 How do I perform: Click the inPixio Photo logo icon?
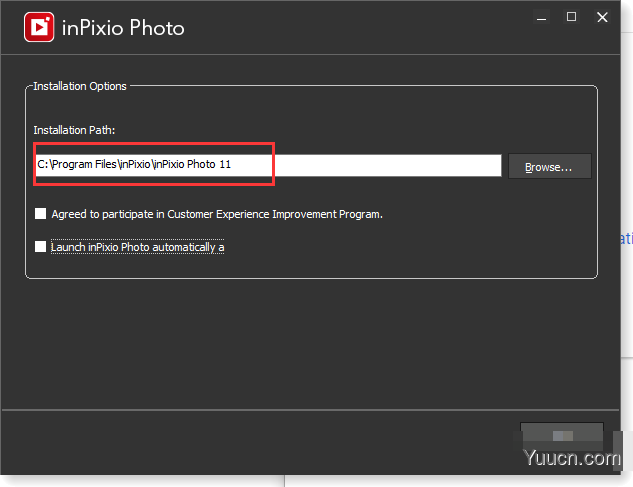(x=39, y=27)
